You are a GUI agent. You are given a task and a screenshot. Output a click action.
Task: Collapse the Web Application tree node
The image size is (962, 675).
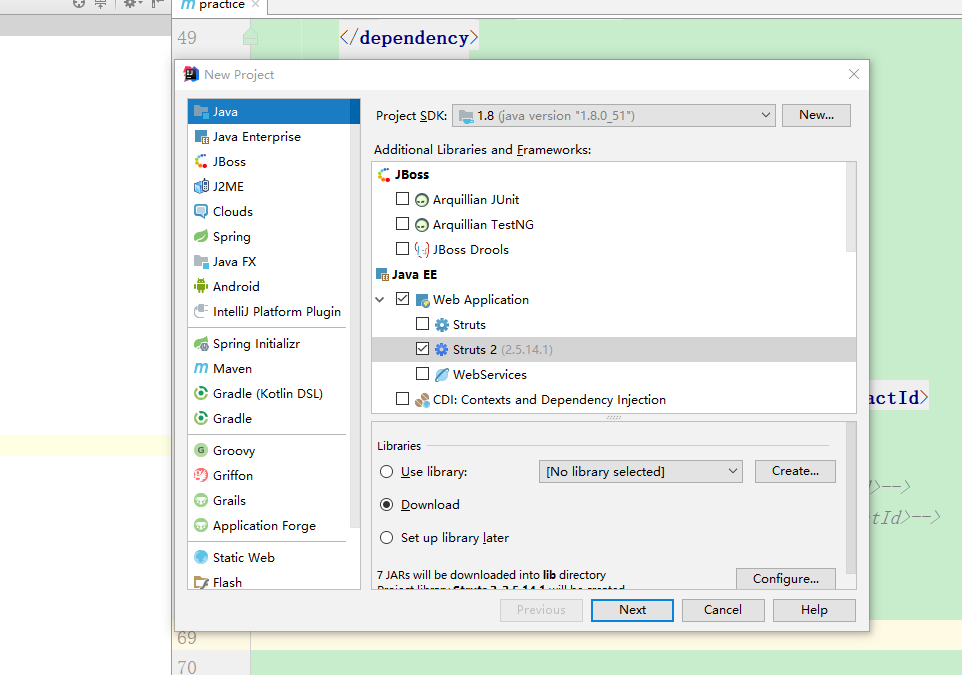(x=380, y=299)
